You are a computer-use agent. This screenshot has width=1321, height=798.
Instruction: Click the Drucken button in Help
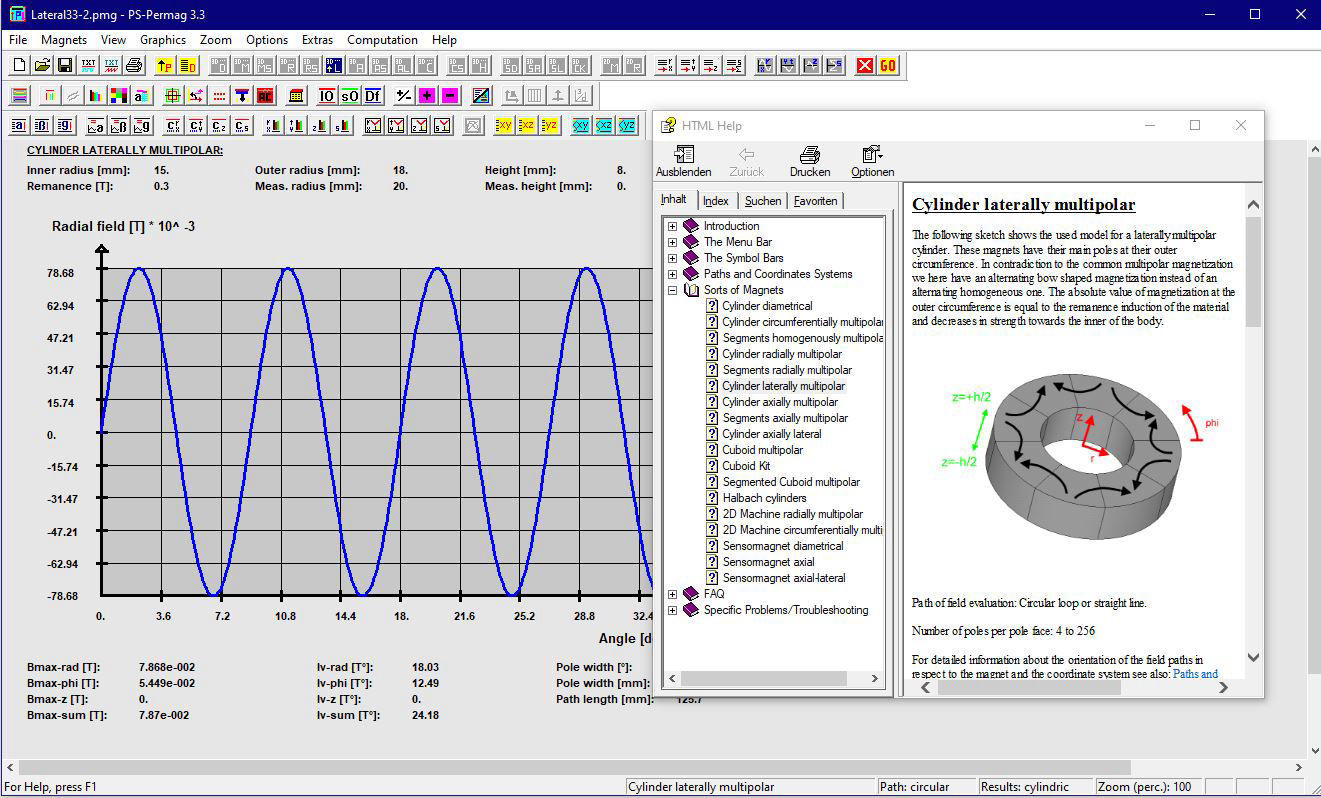[x=810, y=161]
